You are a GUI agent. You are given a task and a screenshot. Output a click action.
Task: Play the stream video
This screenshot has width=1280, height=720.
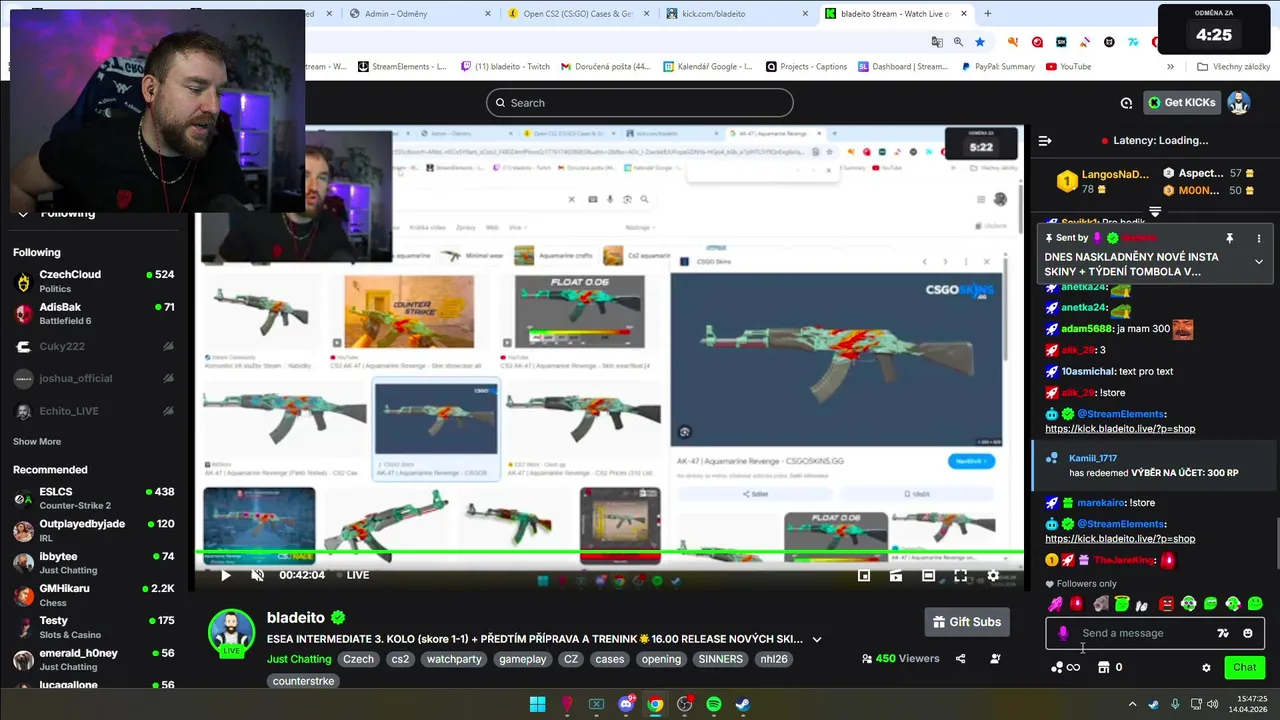(x=225, y=575)
